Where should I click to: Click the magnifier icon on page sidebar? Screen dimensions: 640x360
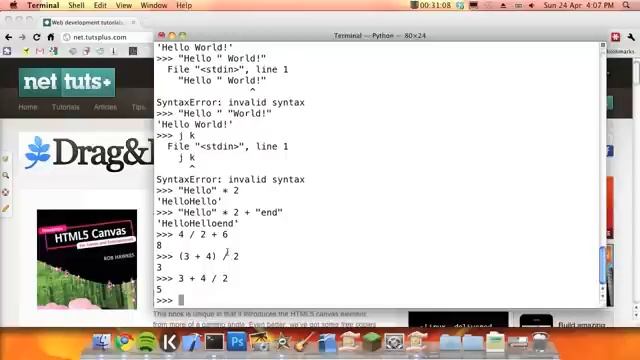point(5,175)
